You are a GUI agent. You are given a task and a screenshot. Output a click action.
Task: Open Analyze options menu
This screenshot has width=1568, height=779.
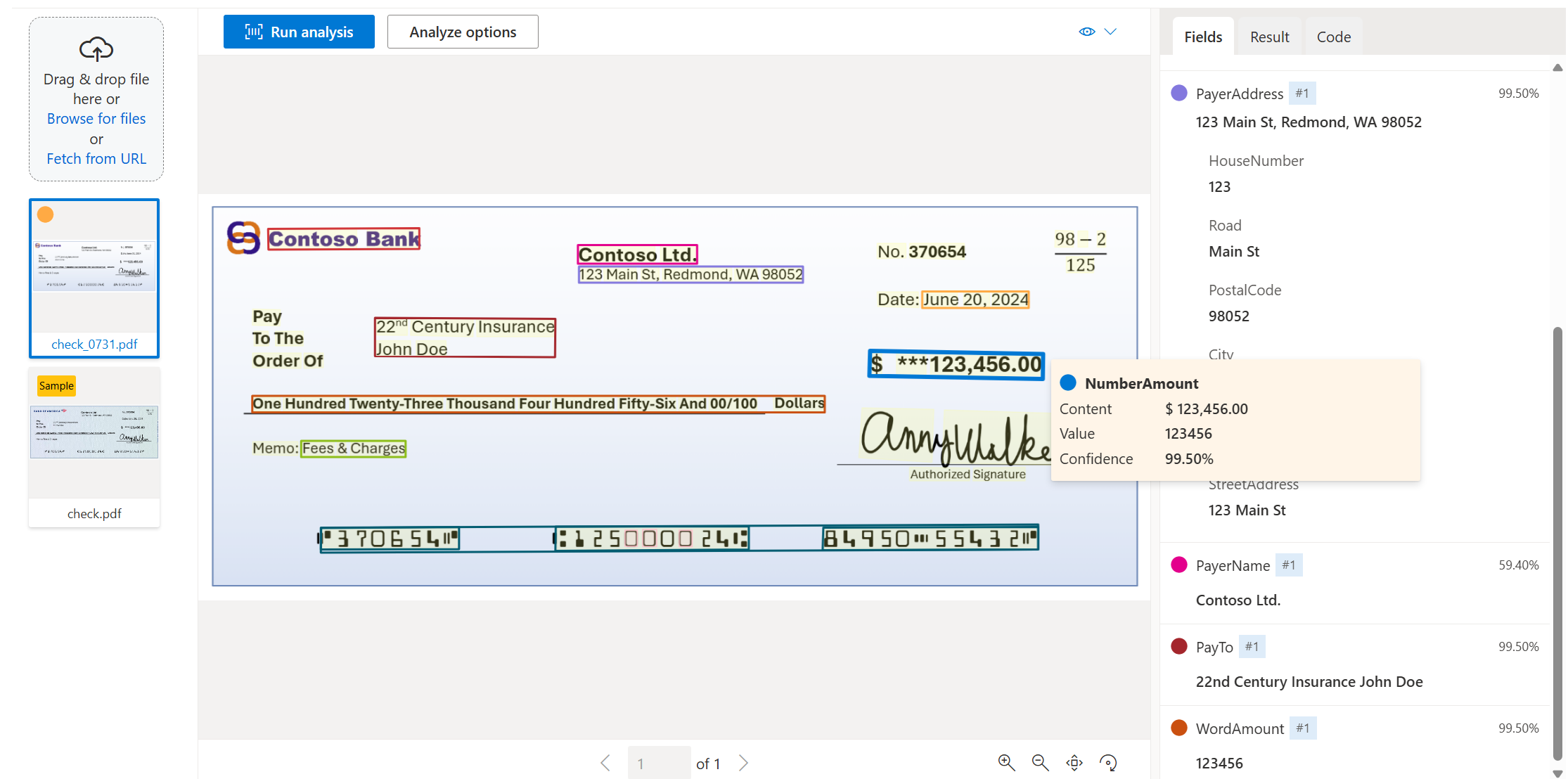coord(462,31)
